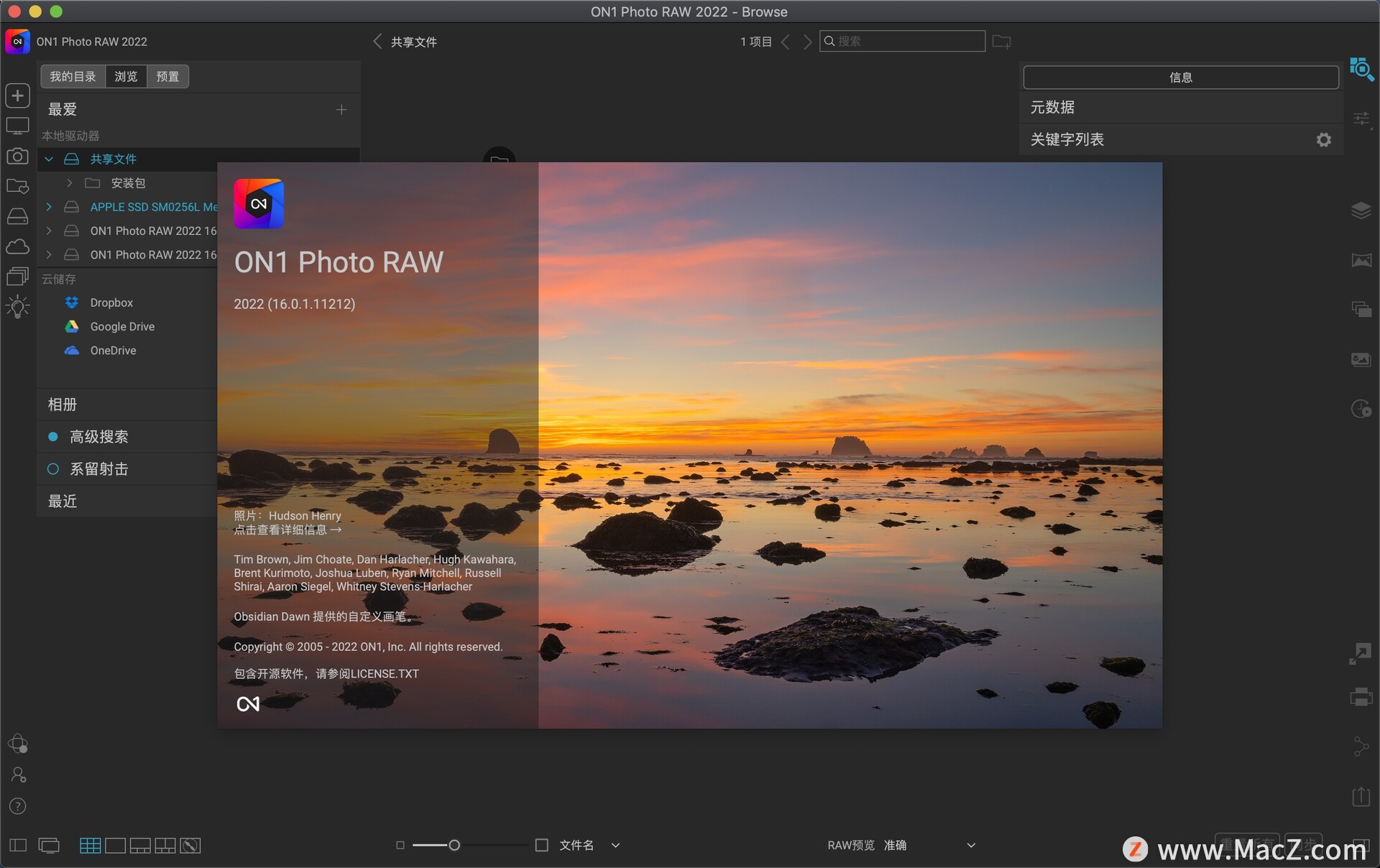Click the albums stack icon in left sidebar
Image resolution: width=1380 pixels, height=868 pixels.
click(x=17, y=276)
